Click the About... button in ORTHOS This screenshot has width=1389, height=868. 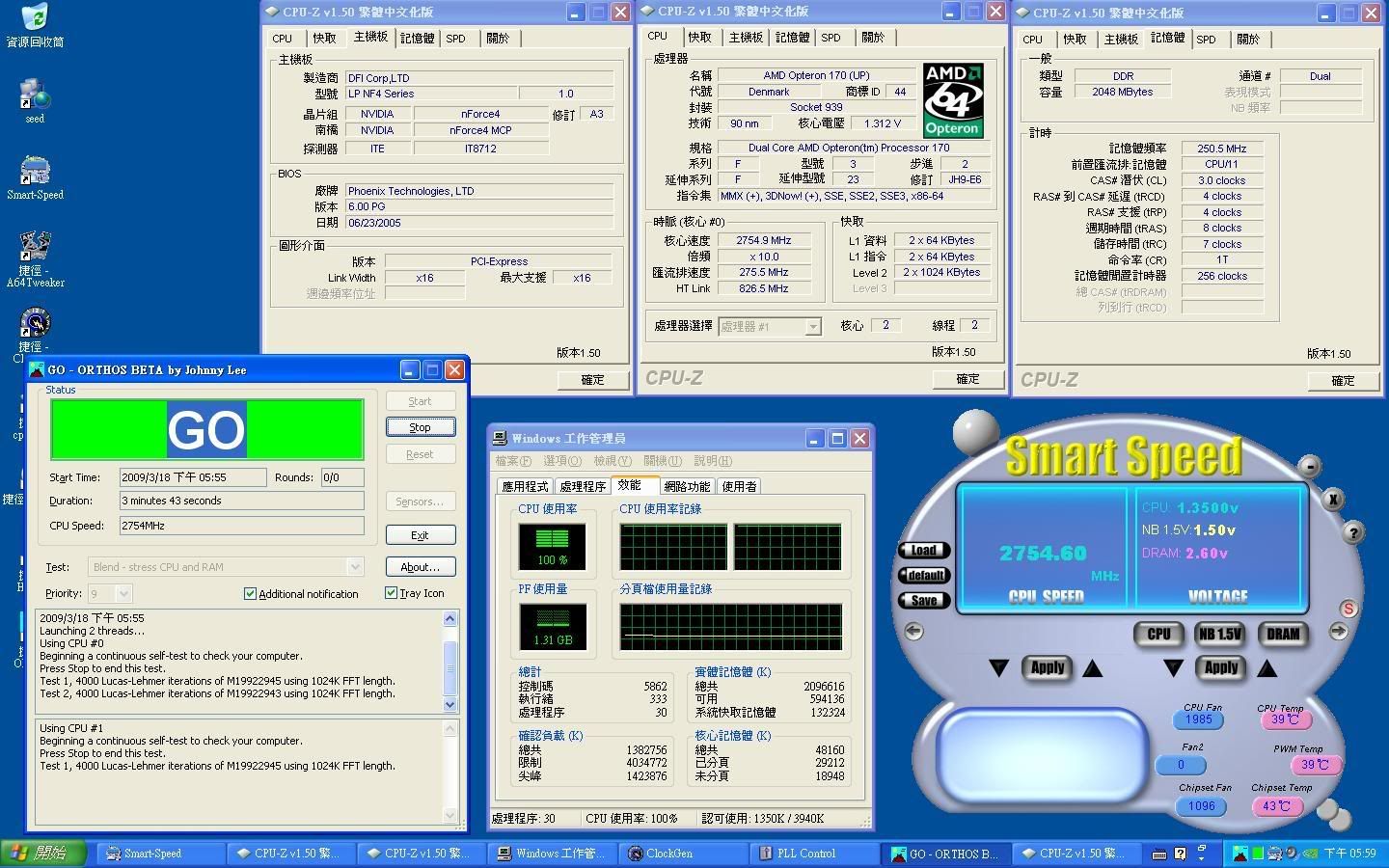pos(420,567)
